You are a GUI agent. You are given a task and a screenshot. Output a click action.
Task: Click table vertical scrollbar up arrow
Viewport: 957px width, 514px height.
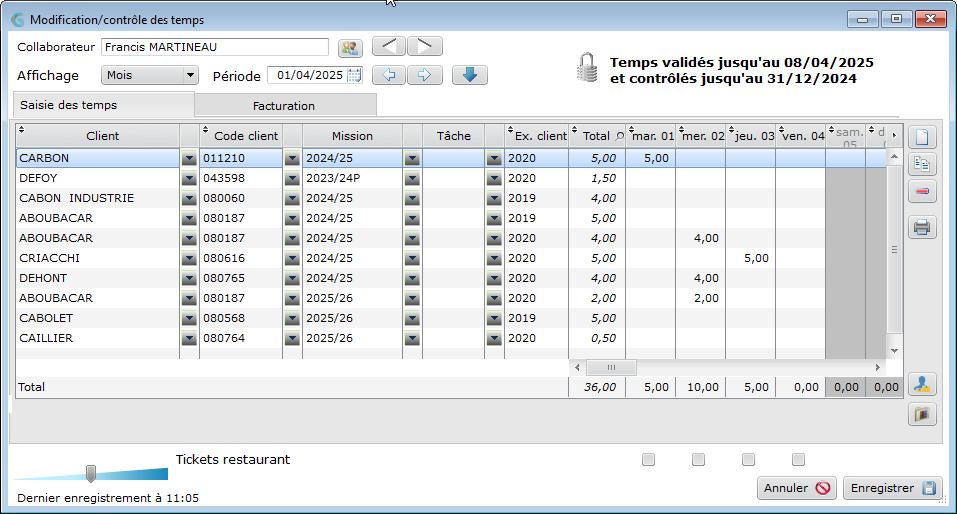[x=895, y=157]
